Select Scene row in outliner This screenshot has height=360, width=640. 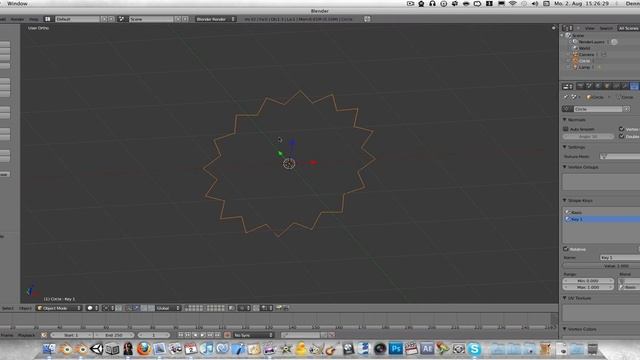coord(578,36)
